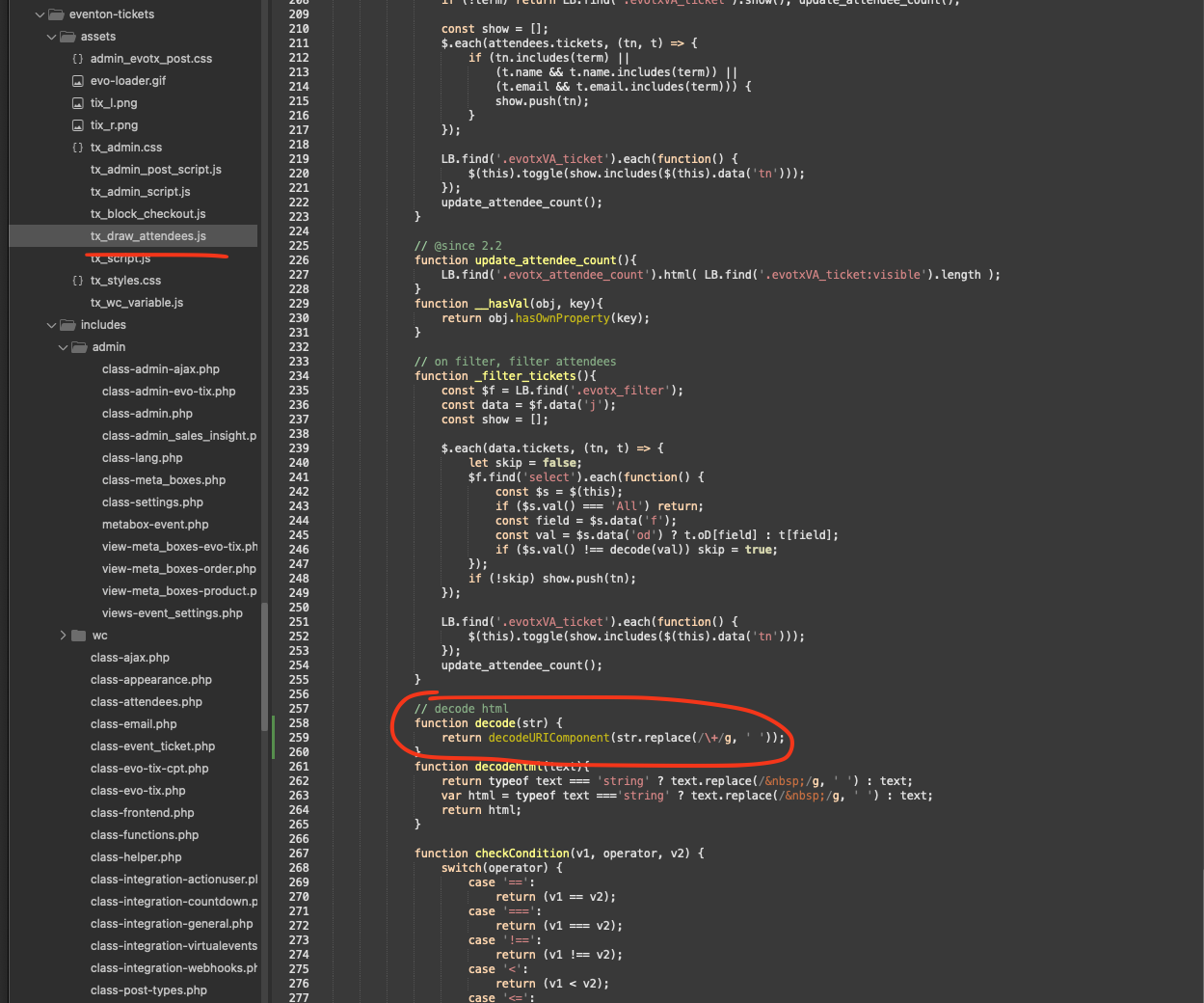This screenshot has height=1003, width=1204.
Task: Open class-email.php from sidebar
Action: [x=133, y=724]
